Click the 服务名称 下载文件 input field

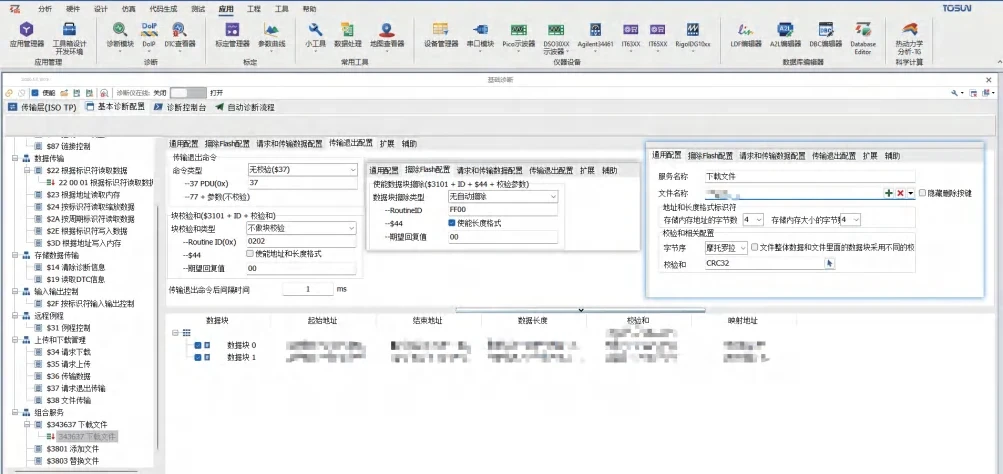810,176
